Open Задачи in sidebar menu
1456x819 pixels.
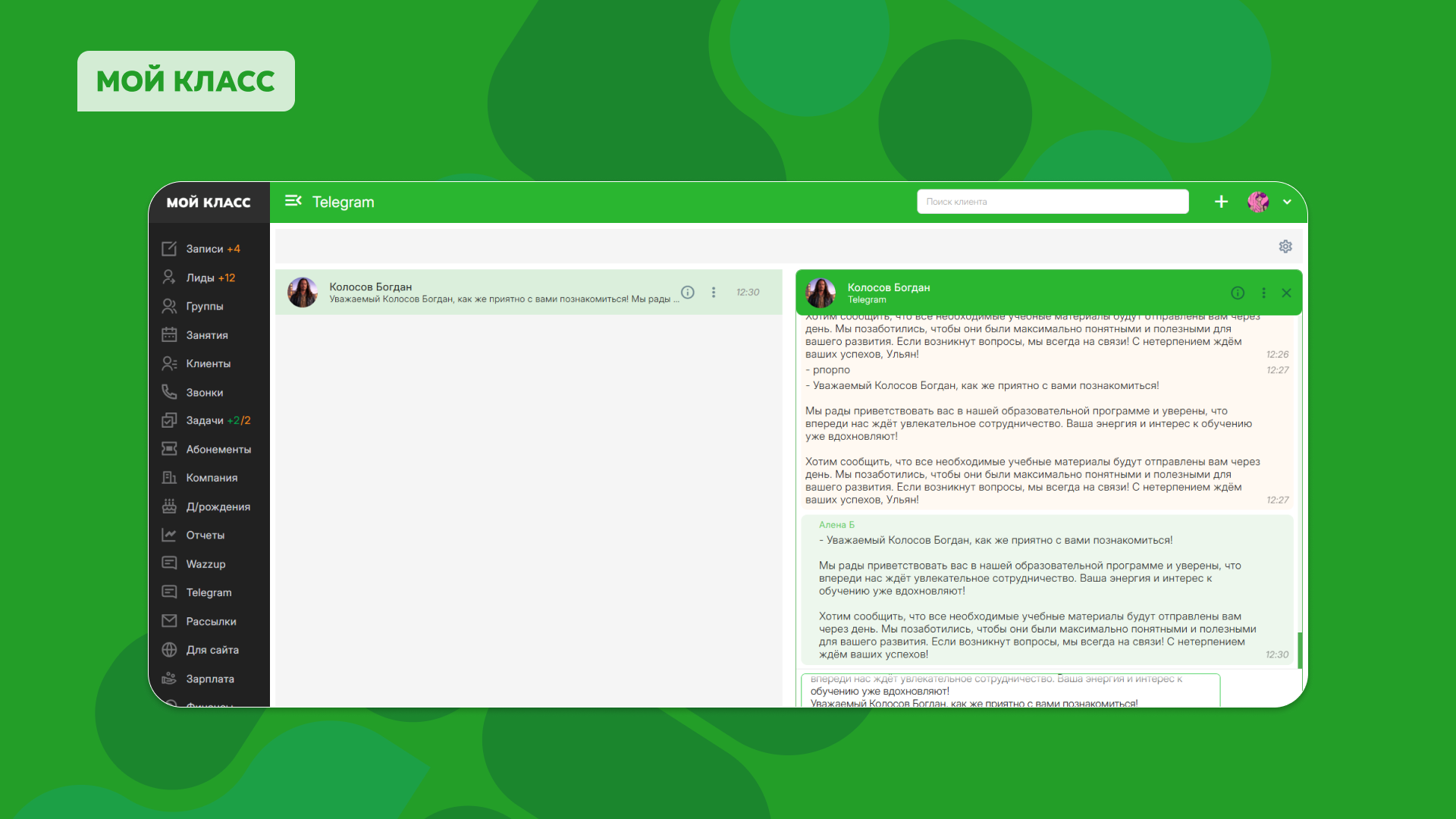tap(204, 420)
